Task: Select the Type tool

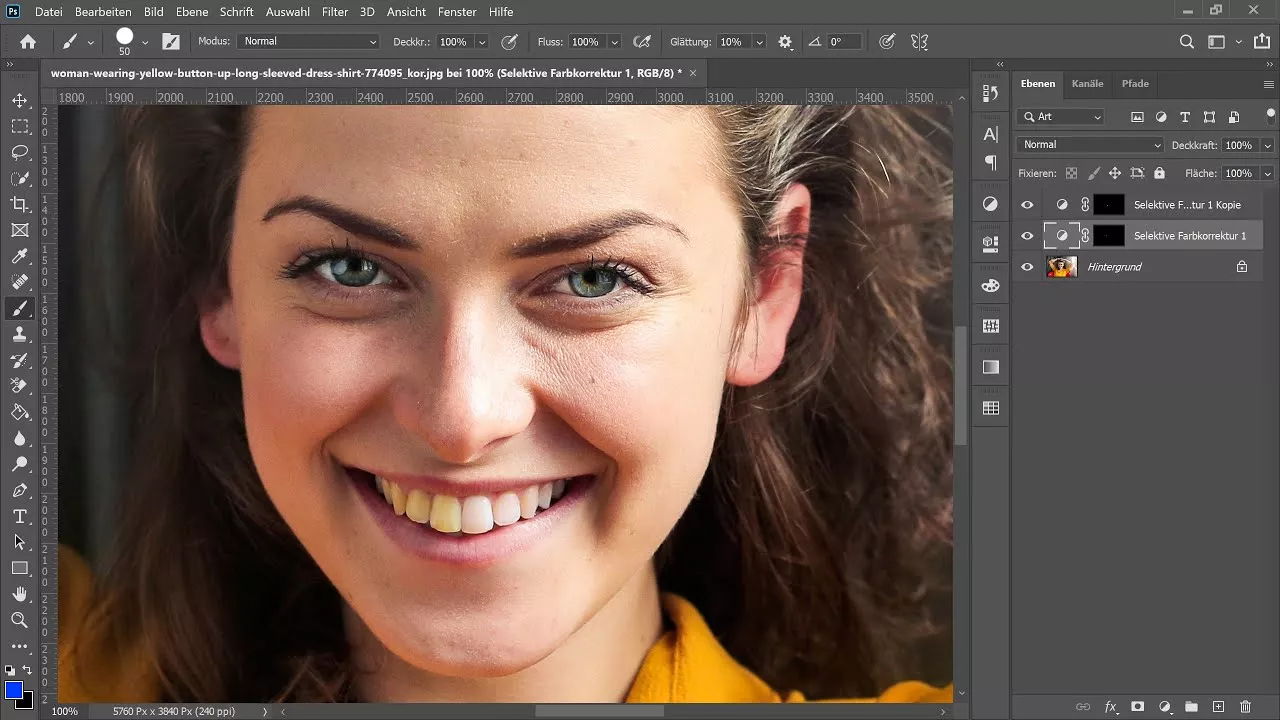Action: click(x=20, y=517)
